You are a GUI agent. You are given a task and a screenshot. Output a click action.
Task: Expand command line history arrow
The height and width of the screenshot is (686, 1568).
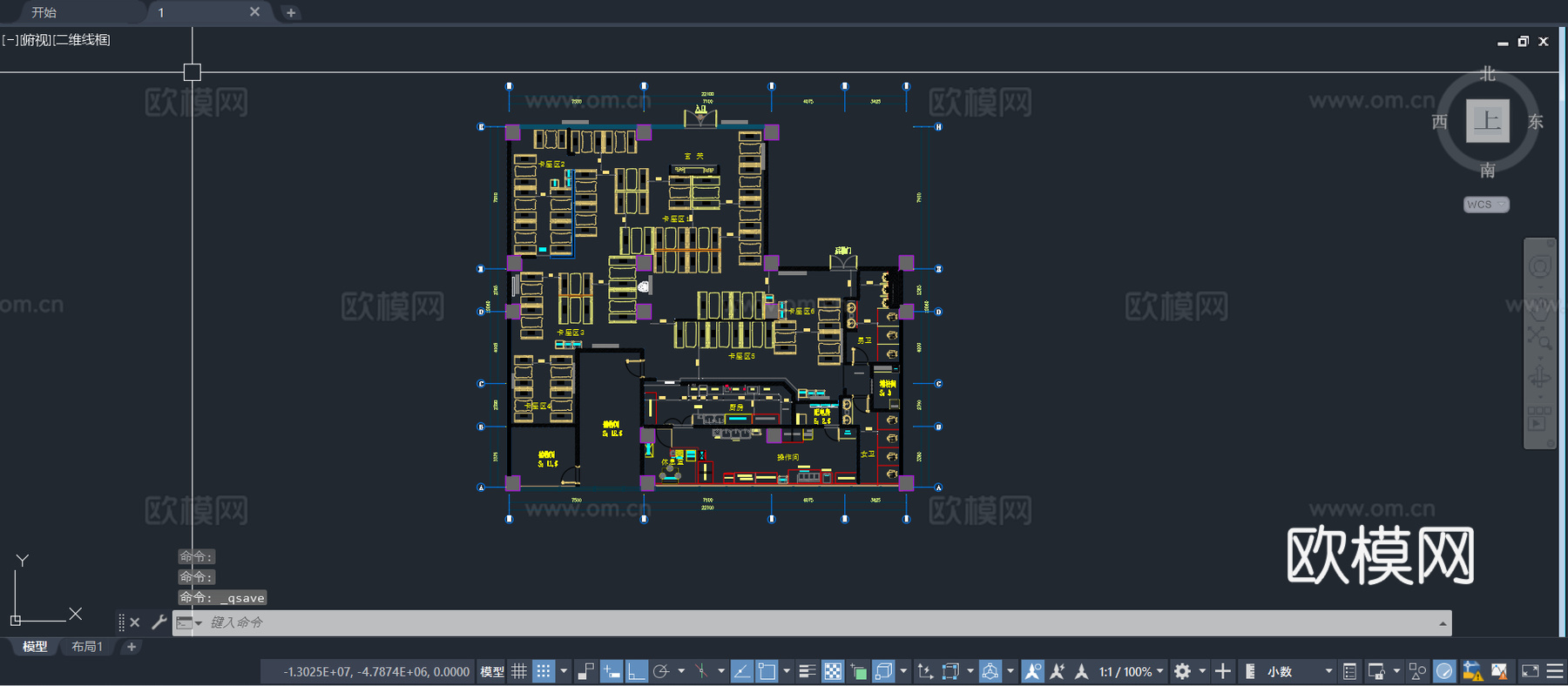[x=1443, y=622]
